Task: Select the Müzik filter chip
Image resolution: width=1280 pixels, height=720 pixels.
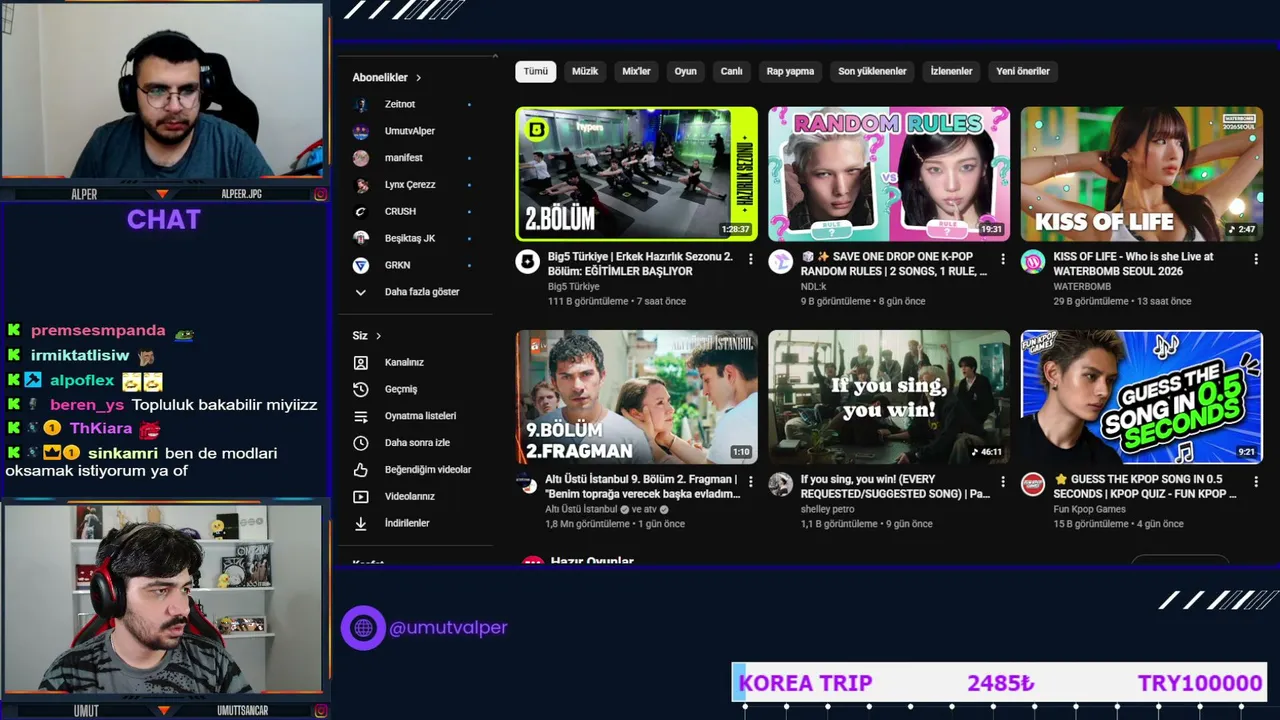Action: pyautogui.click(x=585, y=71)
